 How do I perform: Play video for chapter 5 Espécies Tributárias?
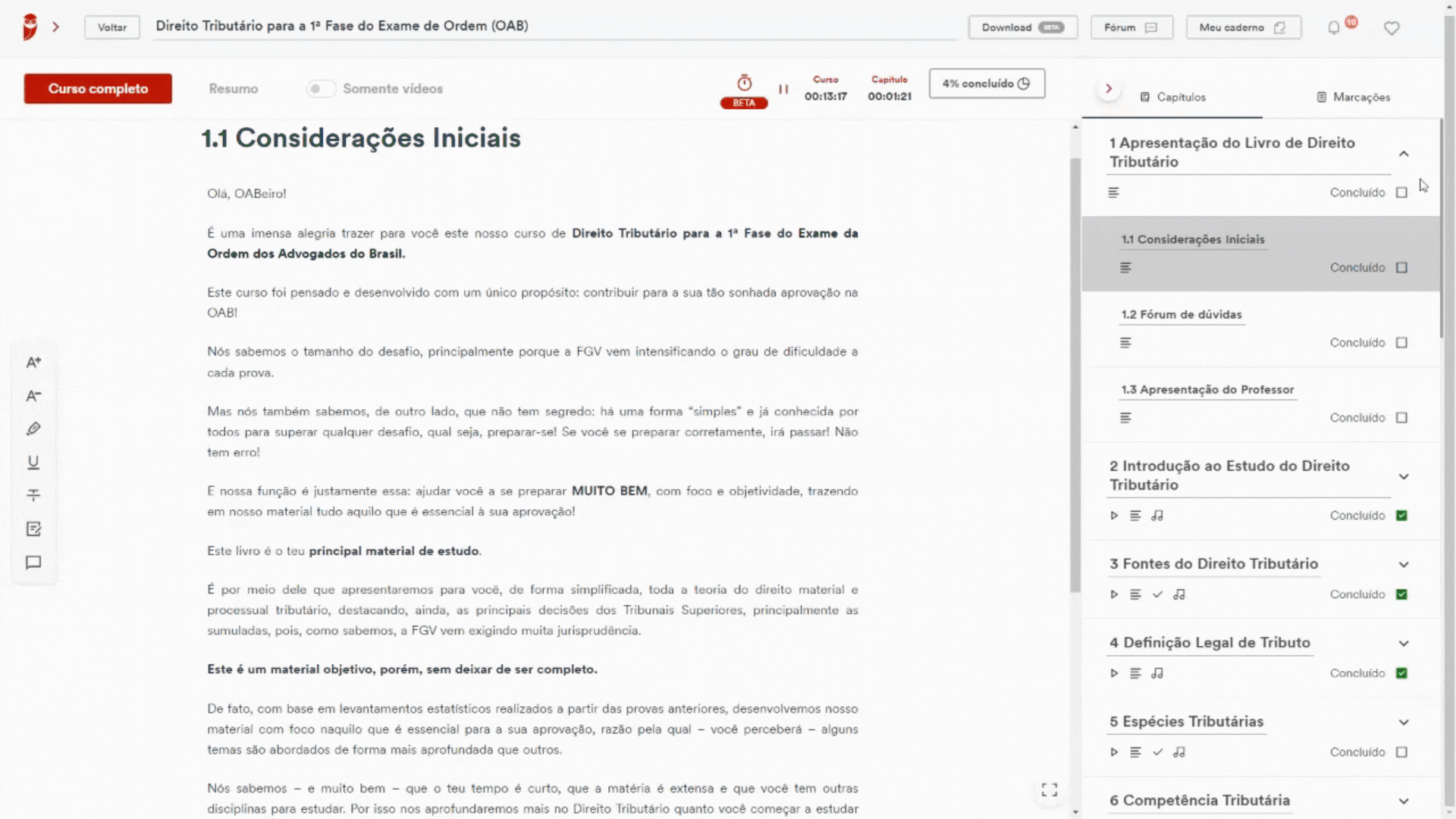coord(1114,752)
